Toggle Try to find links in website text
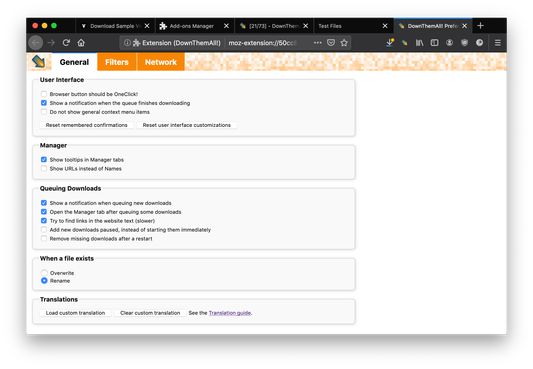Viewport: 533px width, 369px height. click(44, 221)
